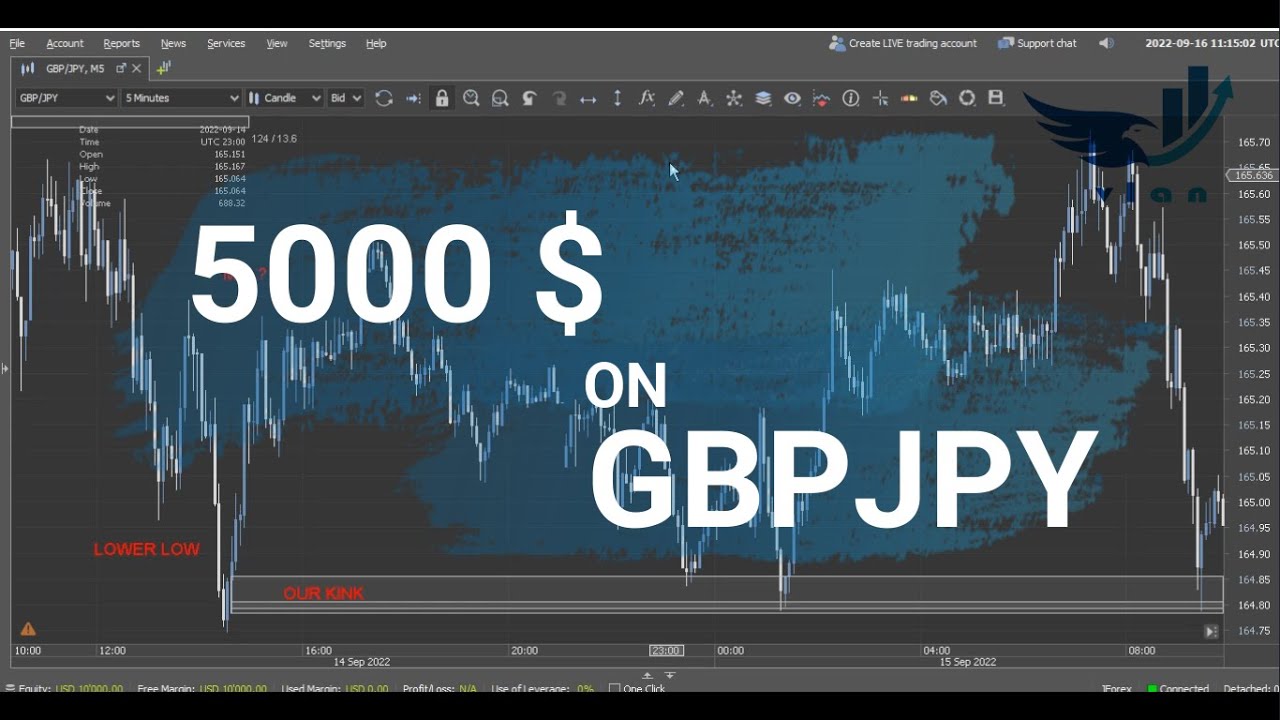Click the area zoom magnifier icon

click(500, 98)
